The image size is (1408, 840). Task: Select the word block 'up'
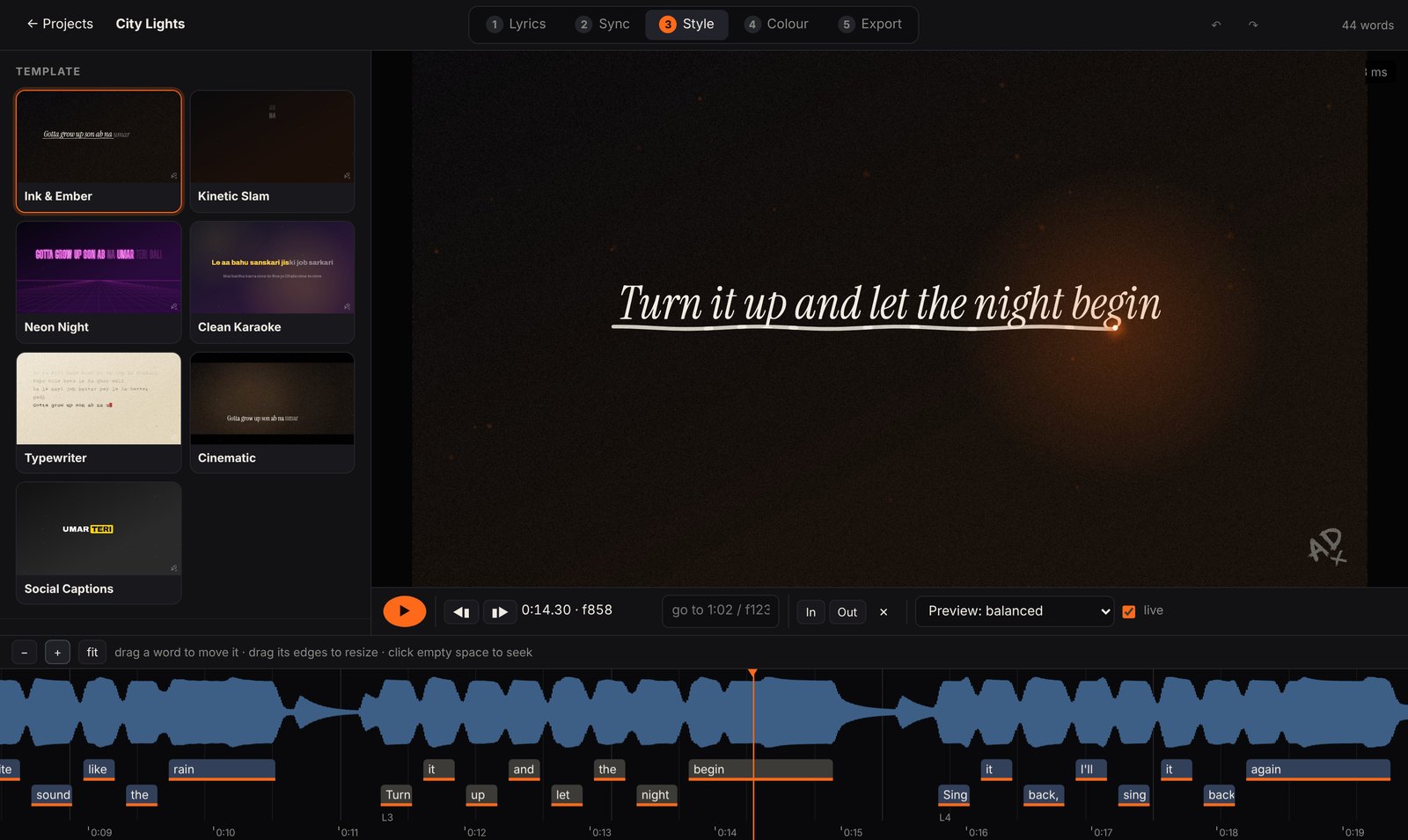(x=481, y=795)
